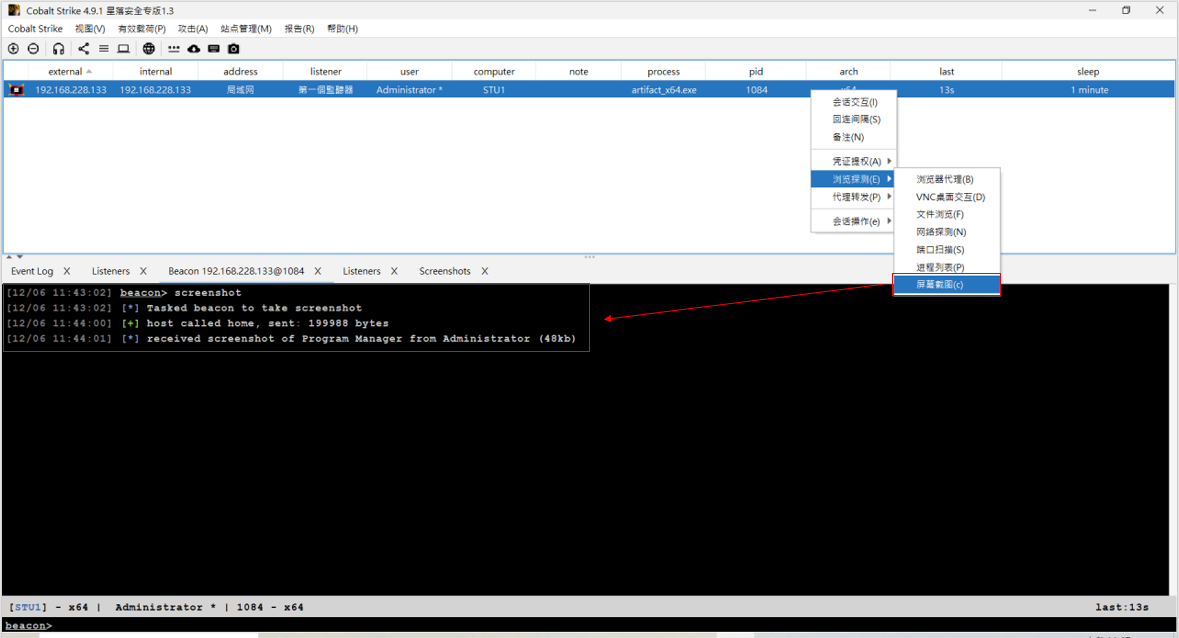Image resolution: width=1179 pixels, height=638 pixels.
Task: Click the disconnect minus icon in toolbar
Action: click(33, 49)
